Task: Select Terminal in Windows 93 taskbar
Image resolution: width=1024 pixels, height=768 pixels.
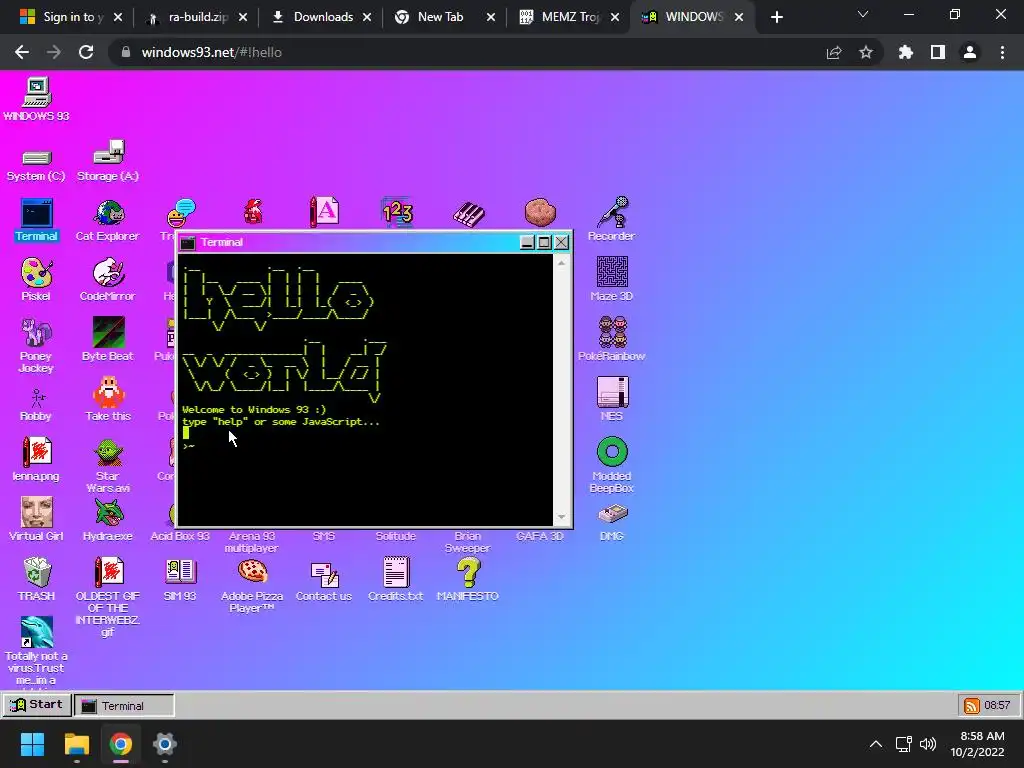Action: click(124, 705)
